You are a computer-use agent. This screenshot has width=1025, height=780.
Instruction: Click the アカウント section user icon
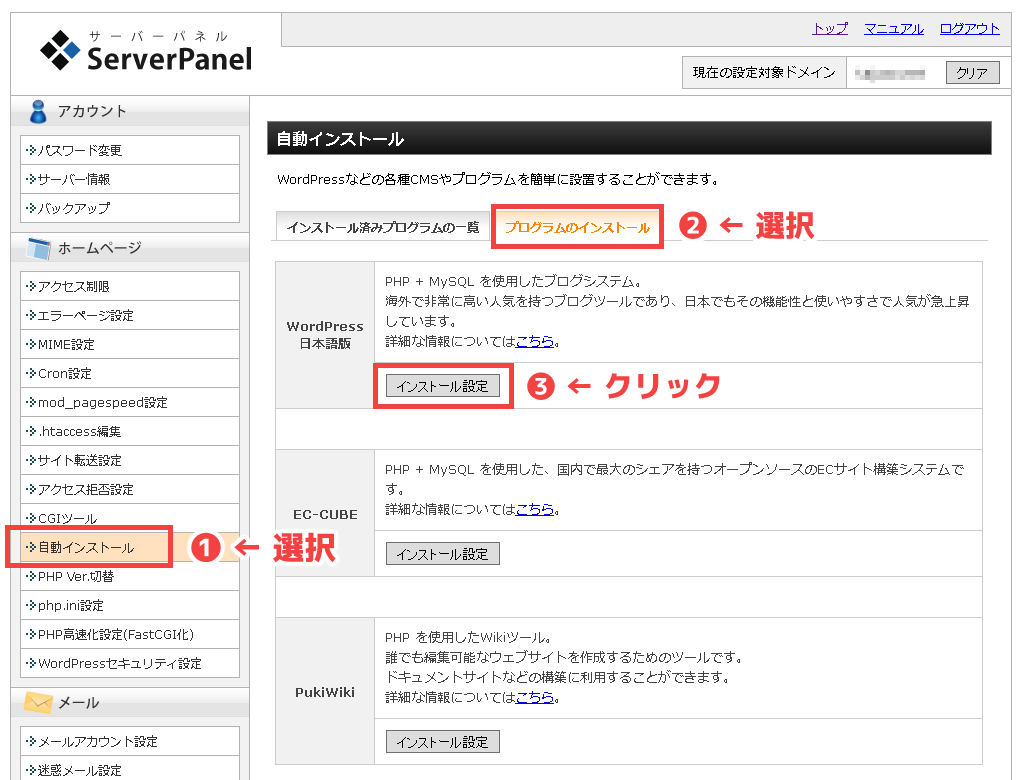(x=38, y=112)
